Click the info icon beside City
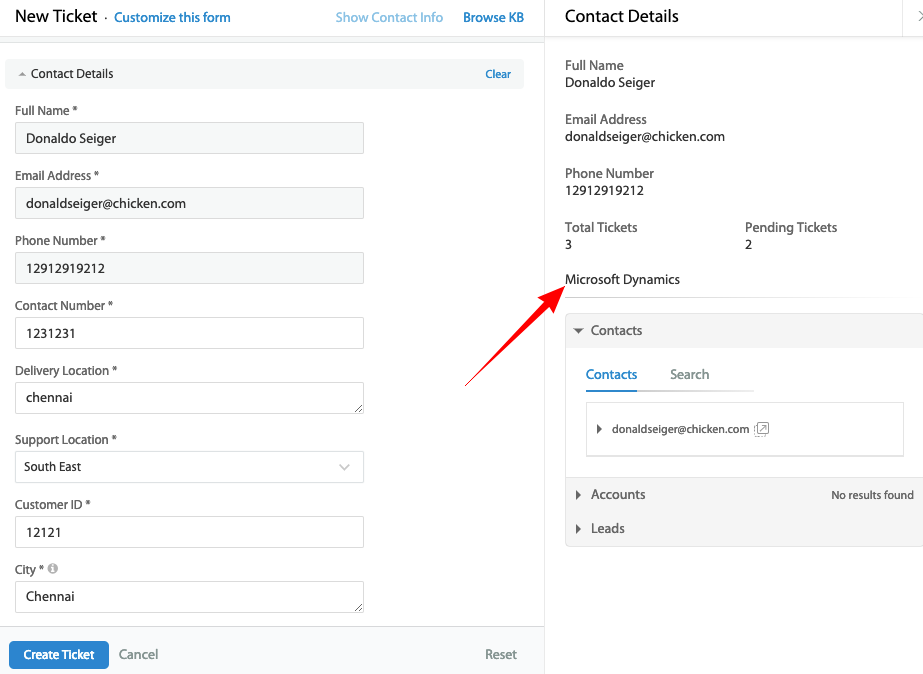 [53, 569]
